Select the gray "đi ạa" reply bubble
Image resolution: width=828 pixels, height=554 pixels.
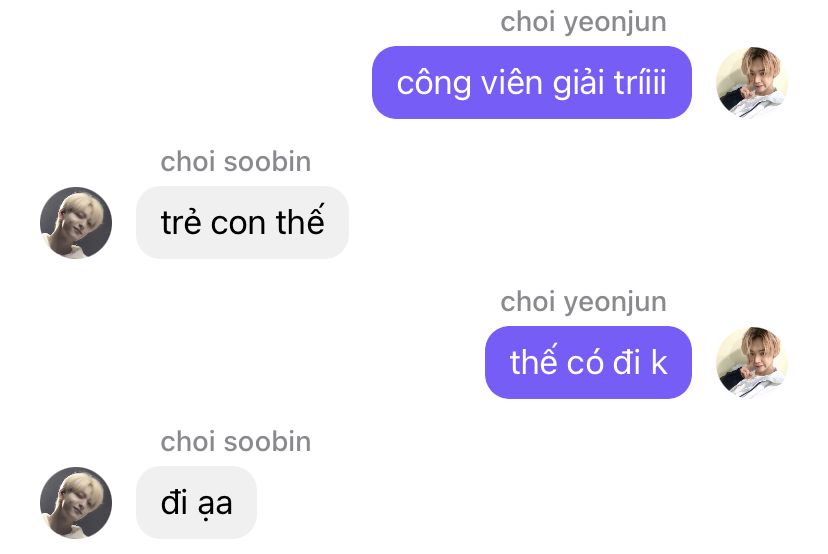[196, 502]
